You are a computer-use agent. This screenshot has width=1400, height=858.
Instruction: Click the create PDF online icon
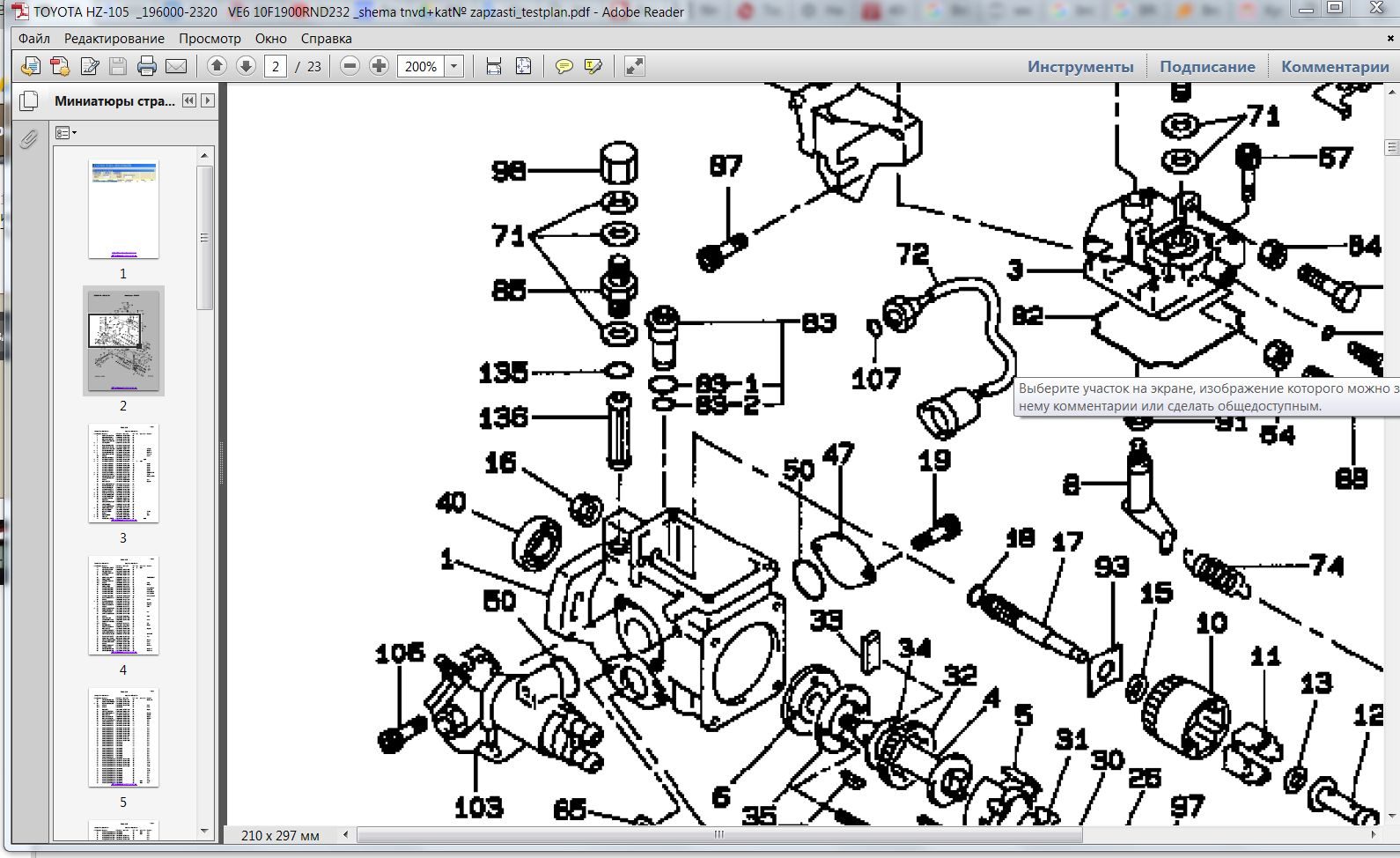pos(60,66)
